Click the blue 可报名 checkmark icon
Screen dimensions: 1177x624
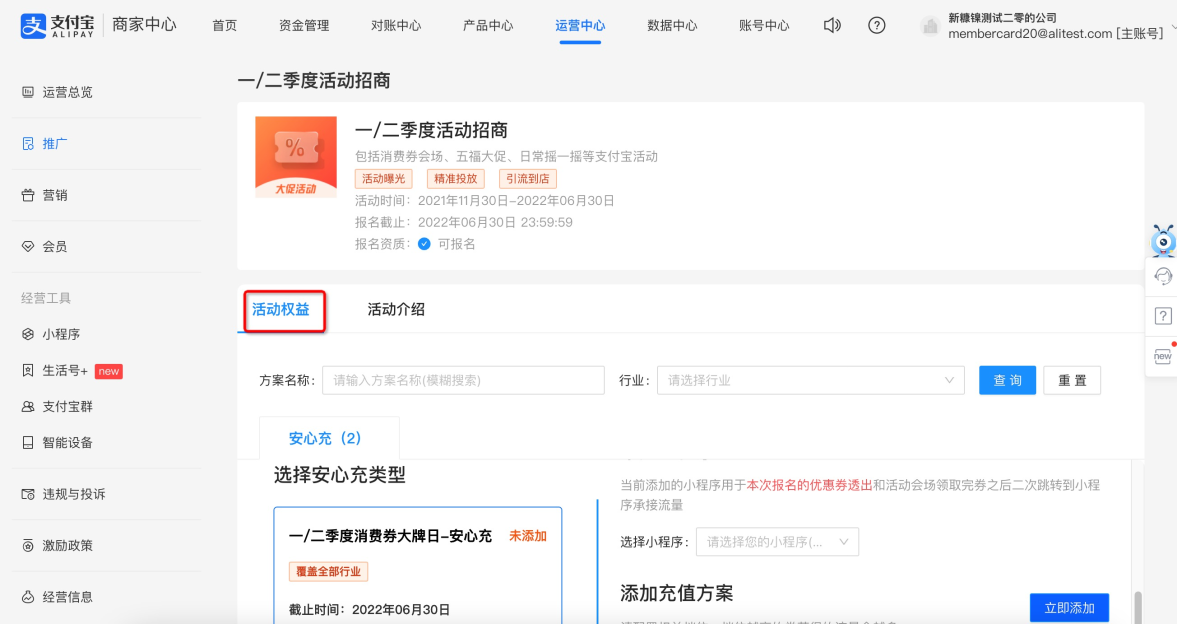(424, 244)
